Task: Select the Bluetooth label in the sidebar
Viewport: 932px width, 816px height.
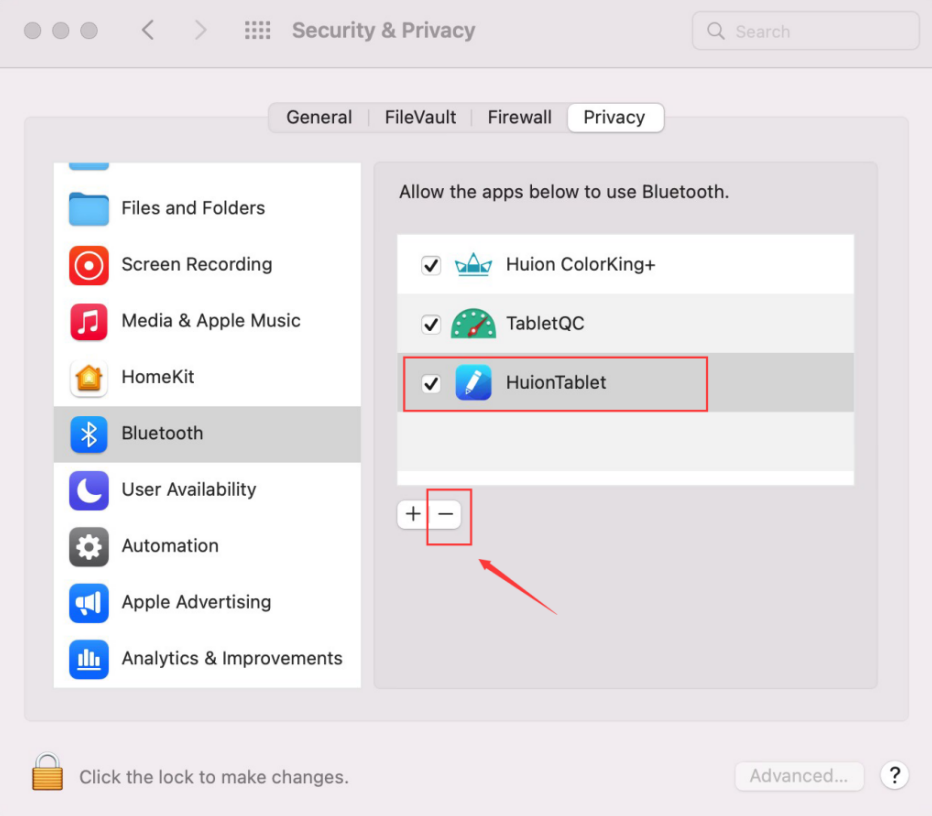Action: (162, 433)
